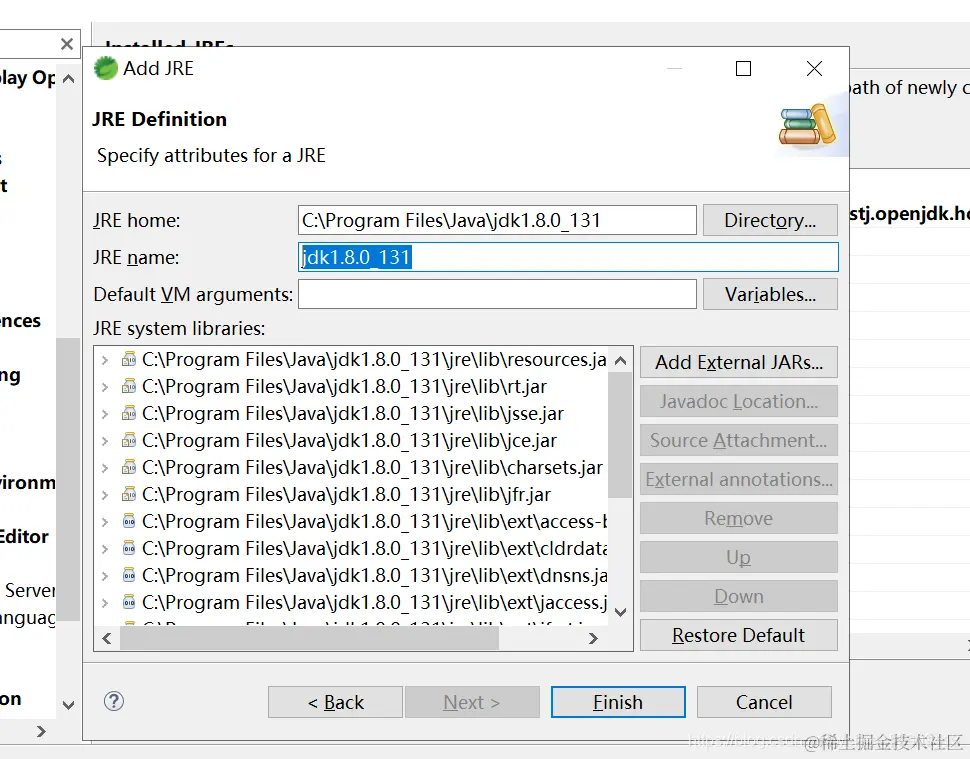Screen dimensions: 970x759
Task: Click the library list vertical scrollbar thumb
Action: tap(620, 436)
